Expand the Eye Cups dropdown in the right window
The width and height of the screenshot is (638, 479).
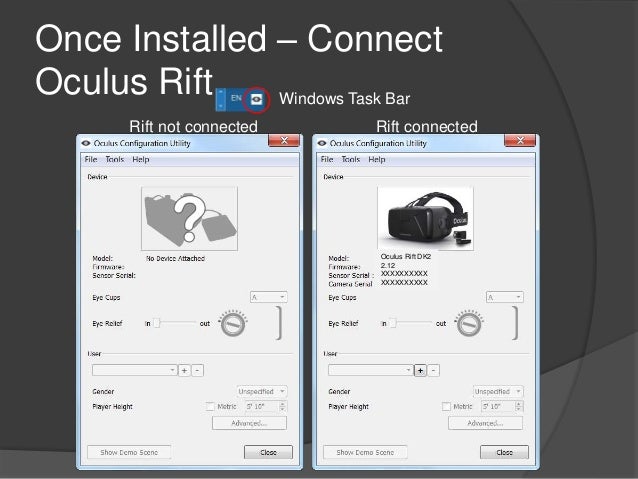click(505, 297)
